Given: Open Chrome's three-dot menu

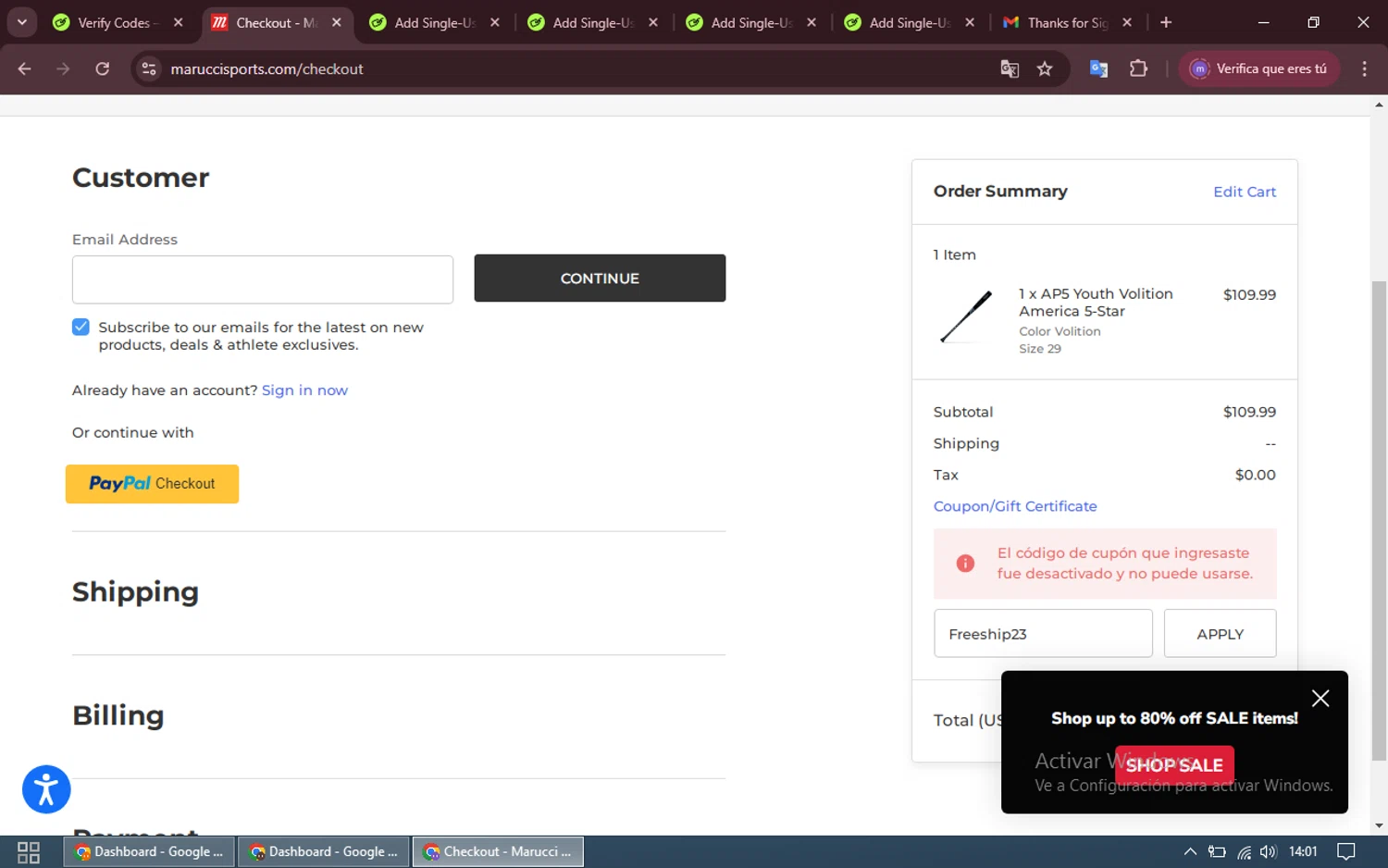Looking at the screenshot, I should [1364, 68].
